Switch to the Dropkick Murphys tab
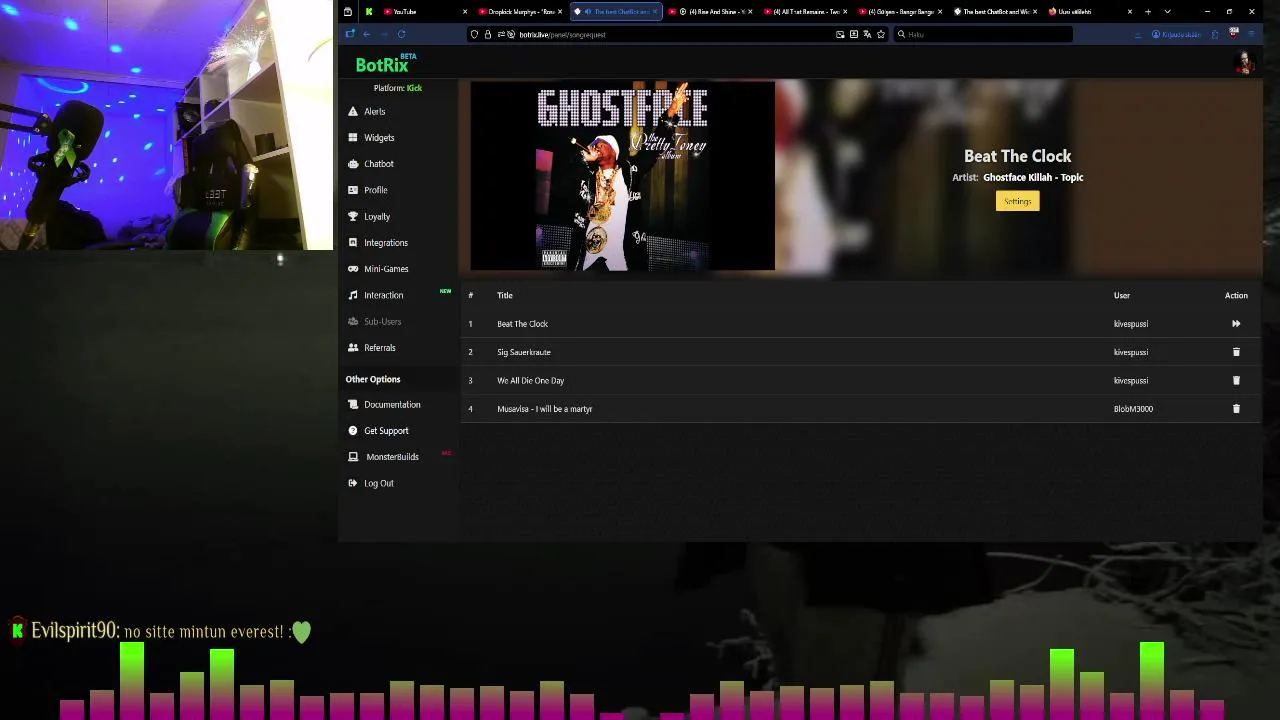Viewport: 1280px width, 720px height. pyautogui.click(x=520, y=12)
